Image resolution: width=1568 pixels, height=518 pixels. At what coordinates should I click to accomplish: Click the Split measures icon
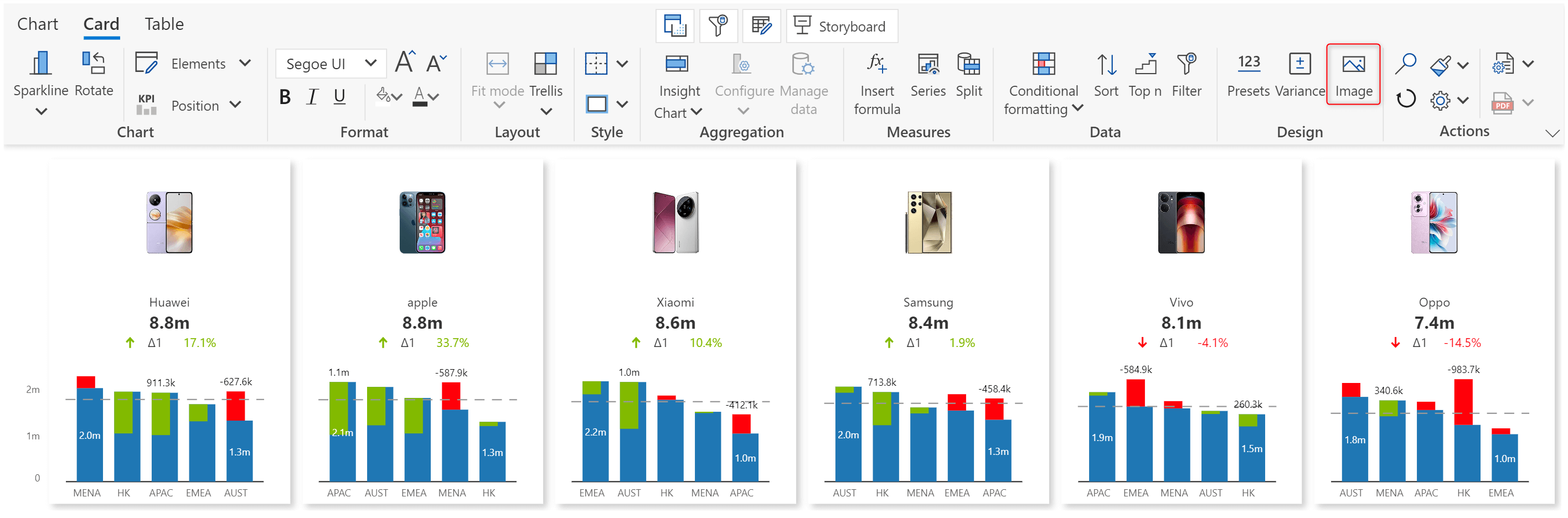(x=968, y=64)
